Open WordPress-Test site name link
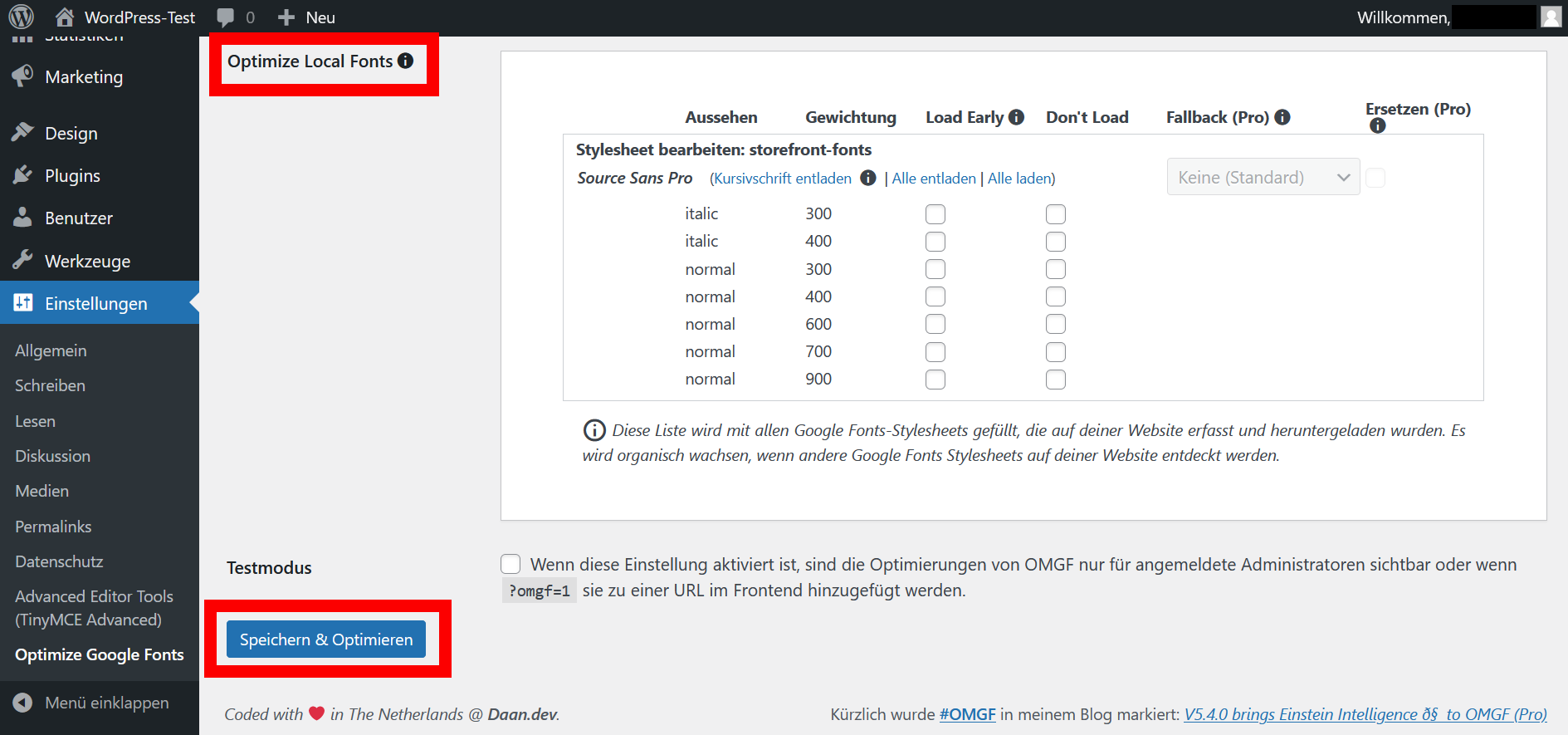The height and width of the screenshot is (735, 1568). pos(139,17)
